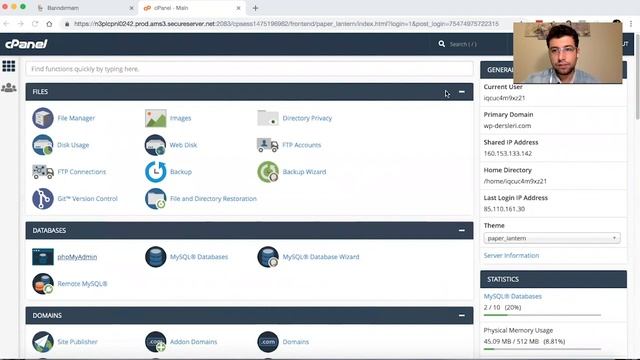
Task: Go to the browser home button
Action: point(49,24)
